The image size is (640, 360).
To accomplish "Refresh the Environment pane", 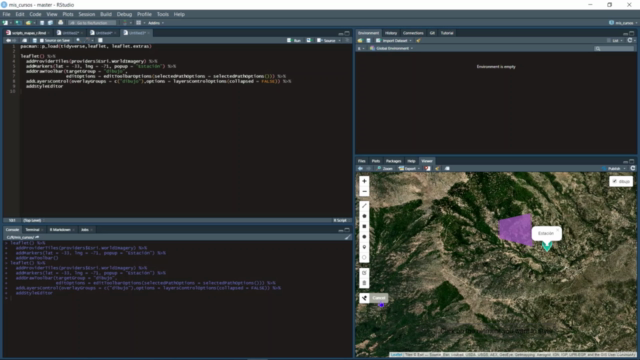I will [629, 40].
